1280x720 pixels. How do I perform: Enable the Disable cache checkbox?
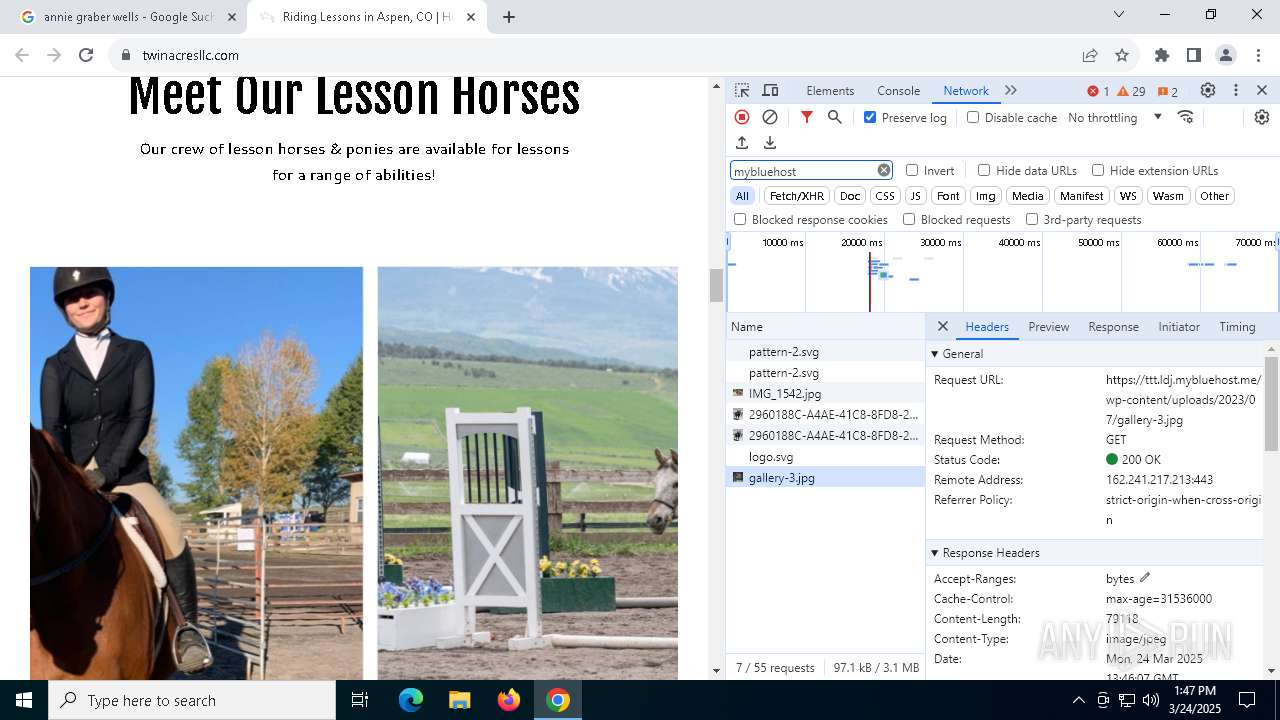pos(973,117)
